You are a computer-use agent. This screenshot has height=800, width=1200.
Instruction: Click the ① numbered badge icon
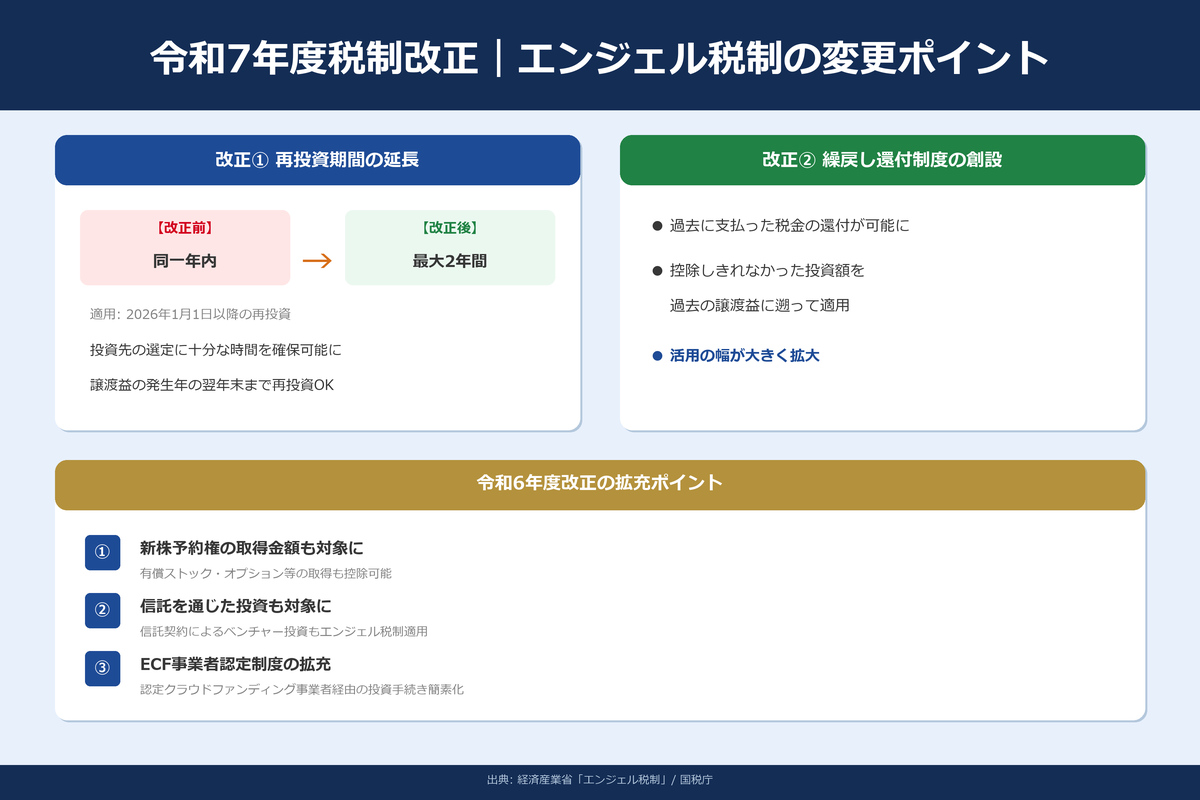pyautogui.click(x=102, y=553)
